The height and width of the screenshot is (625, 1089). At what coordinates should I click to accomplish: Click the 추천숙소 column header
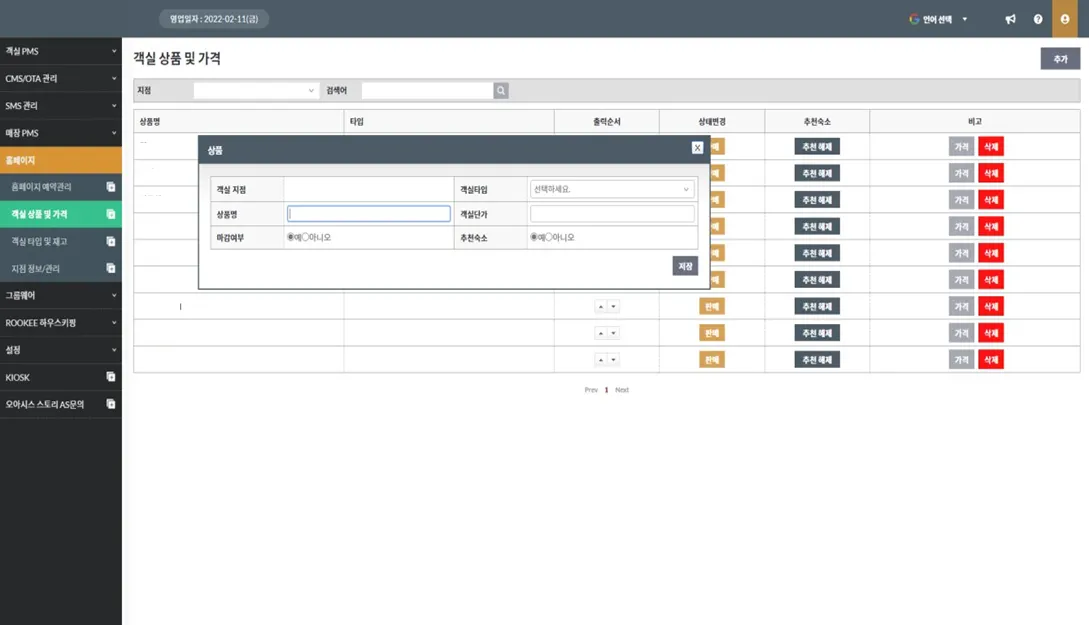click(x=817, y=122)
